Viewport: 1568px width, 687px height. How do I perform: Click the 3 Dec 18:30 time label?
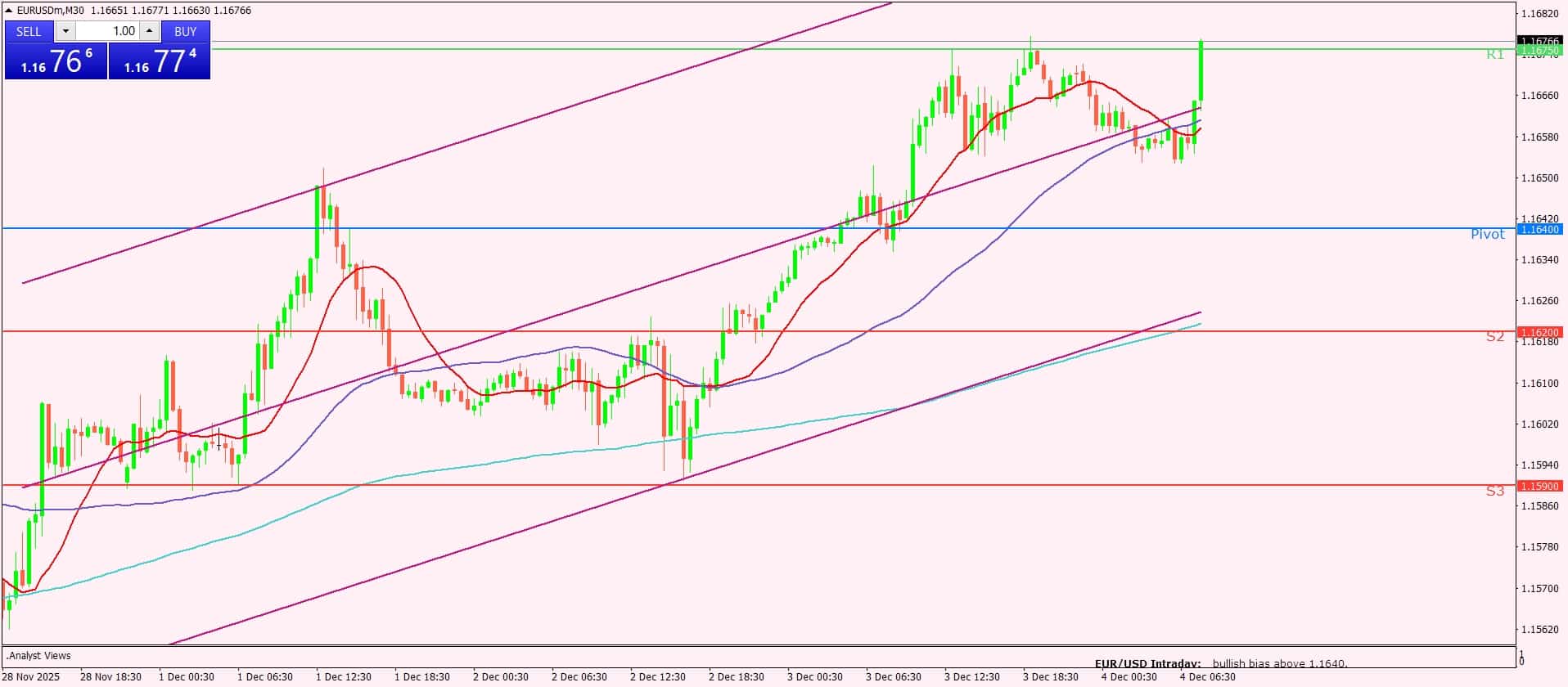1051,677
